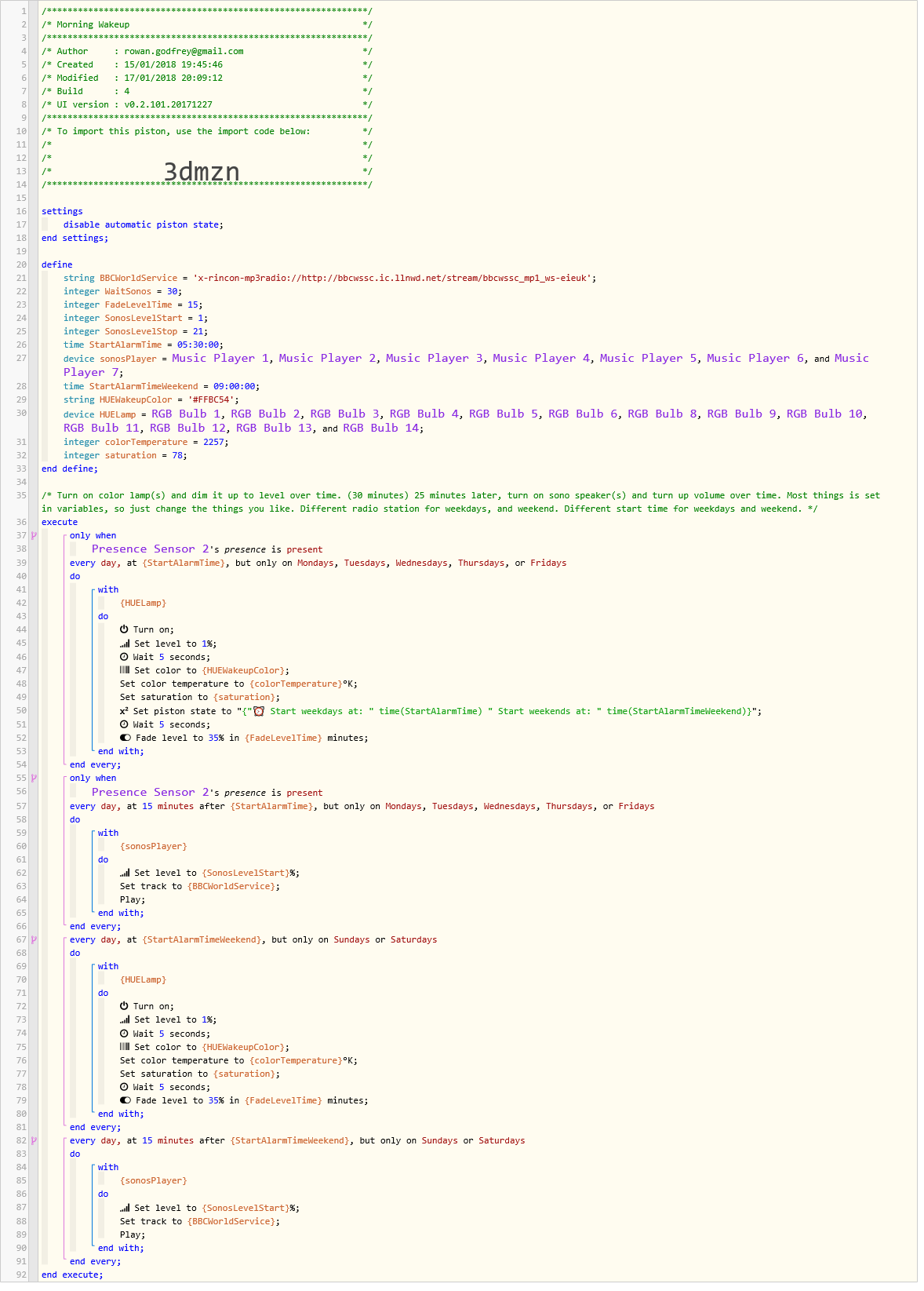The image size is (924, 1291).
Task: Click the saturation value 78
Action: click(177, 455)
